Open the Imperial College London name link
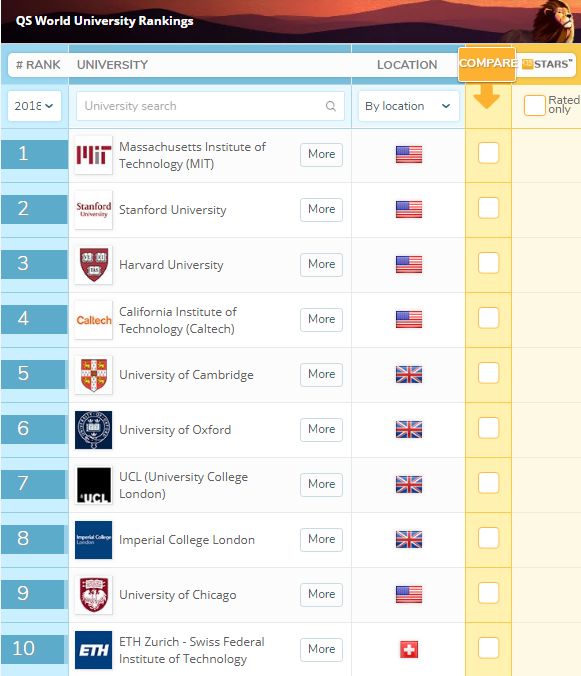 tap(187, 540)
